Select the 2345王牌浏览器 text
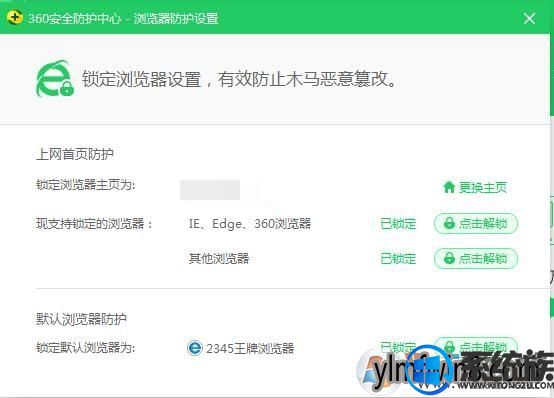Screen dimensions: 554x398 [250, 349]
